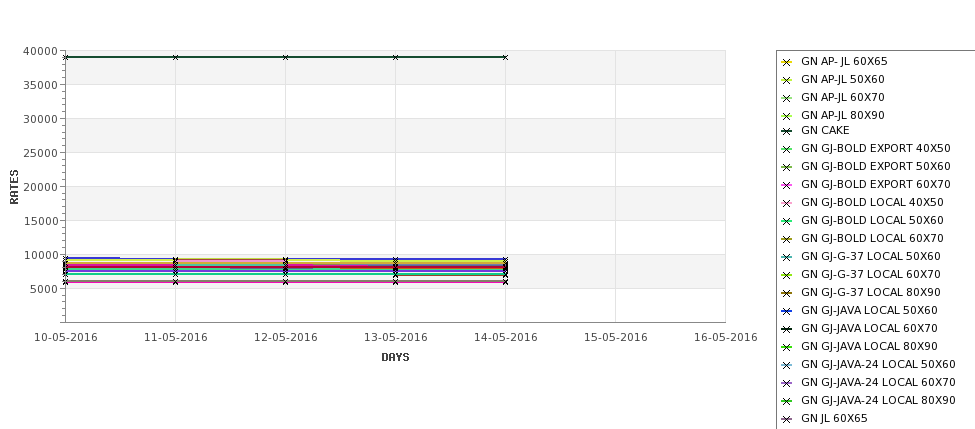
Task: Click the GN AP- JL 60X65 legend marker
Action: (786, 62)
